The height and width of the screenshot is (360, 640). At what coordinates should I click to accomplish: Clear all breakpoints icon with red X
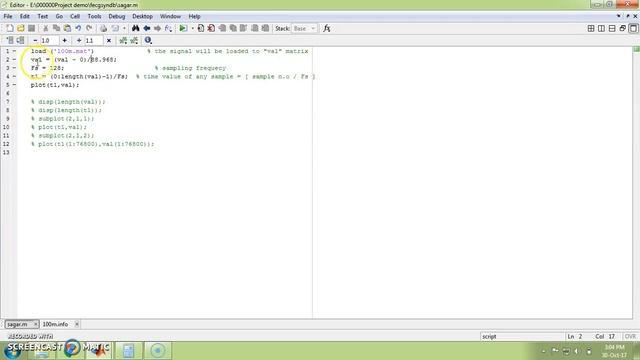211,28
